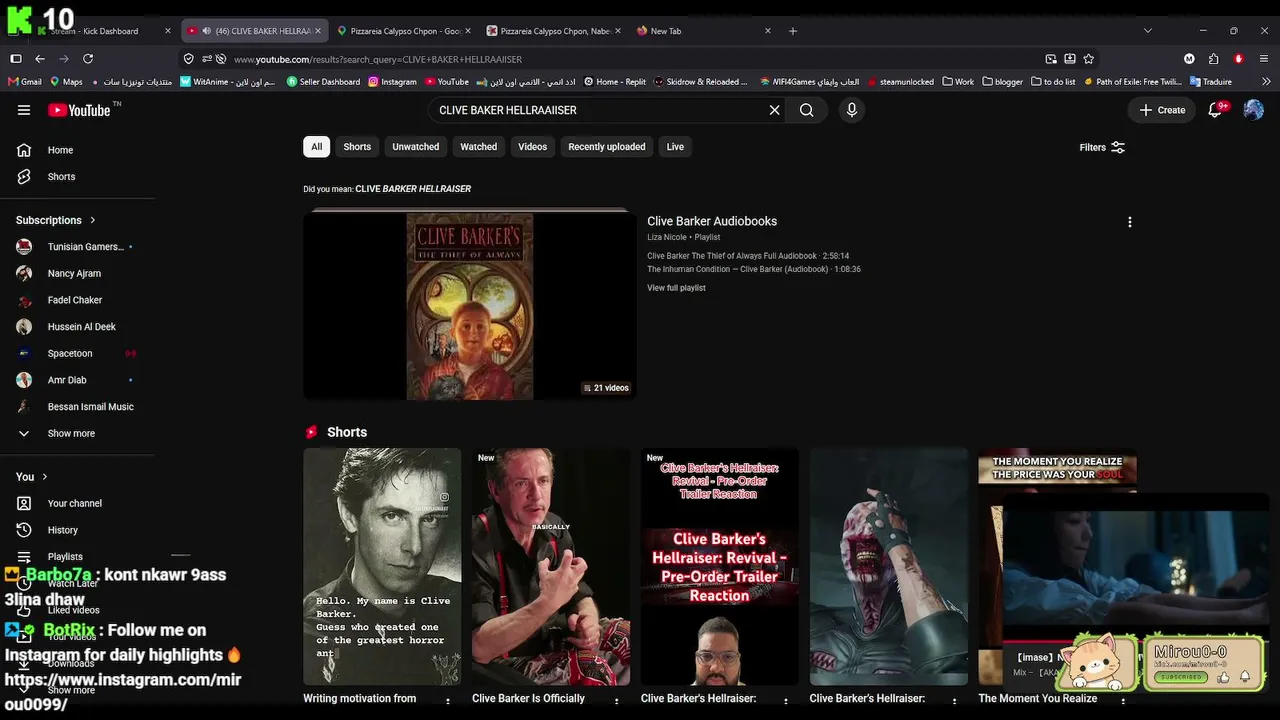Screen dimensions: 1280x720
Task: Bookmark this page with the star icon
Action: coord(1088,59)
